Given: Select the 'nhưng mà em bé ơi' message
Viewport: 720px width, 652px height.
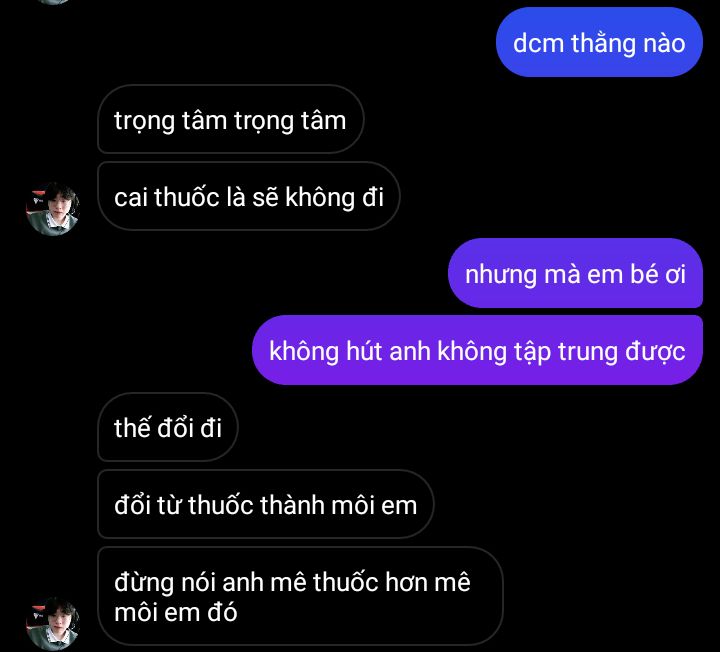Looking at the screenshot, I should coord(575,274).
